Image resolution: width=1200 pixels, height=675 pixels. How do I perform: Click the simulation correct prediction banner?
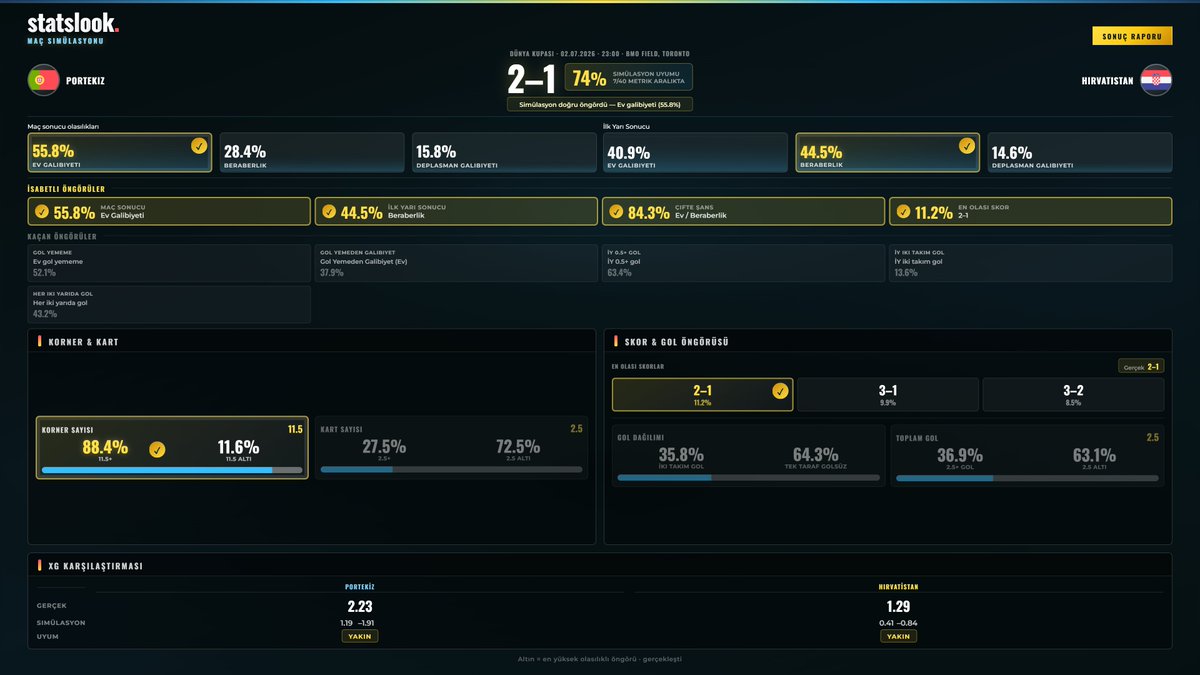click(600, 104)
